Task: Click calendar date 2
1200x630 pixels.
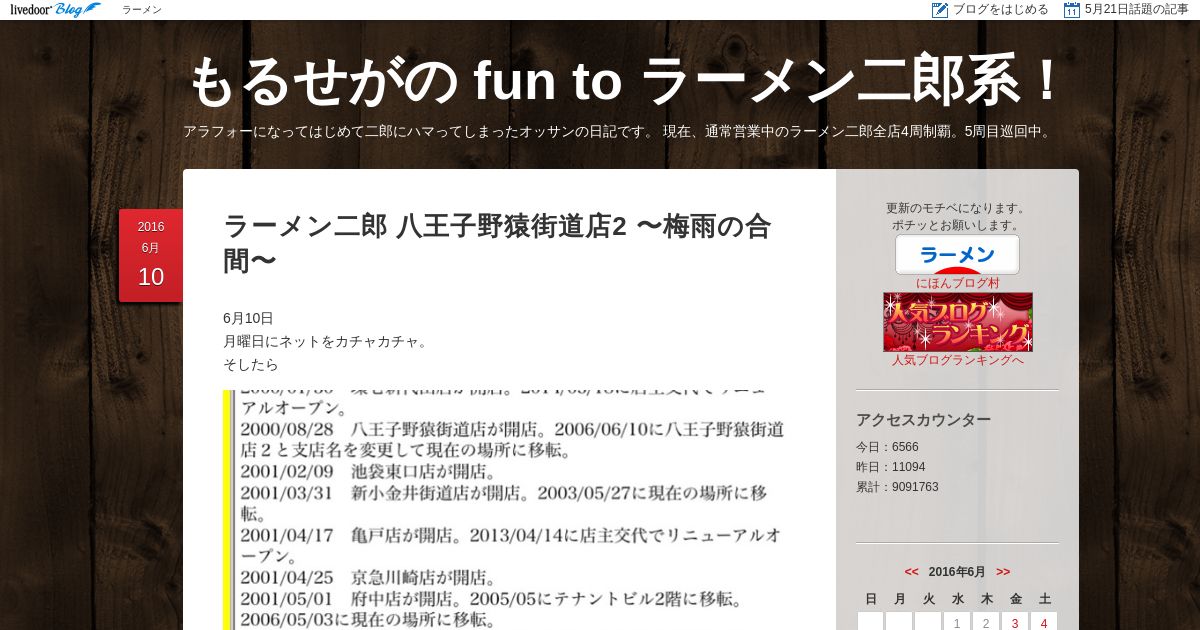Action: click(x=986, y=624)
